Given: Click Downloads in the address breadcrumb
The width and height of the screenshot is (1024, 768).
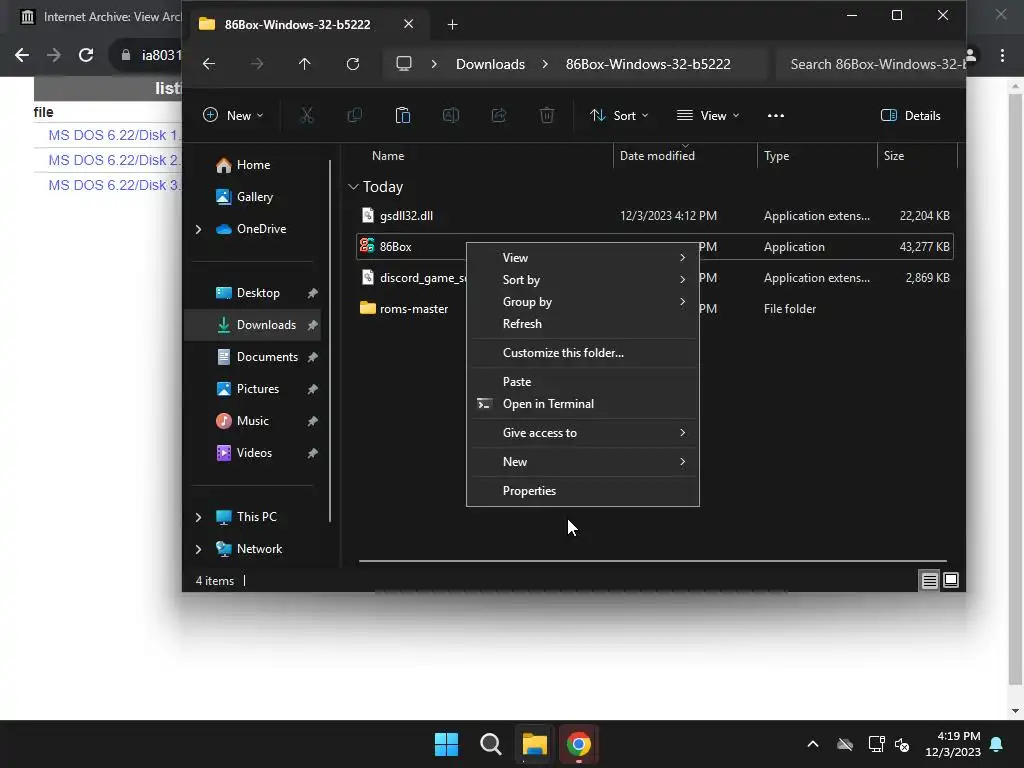Looking at the screenshot, I should (490, 64).
